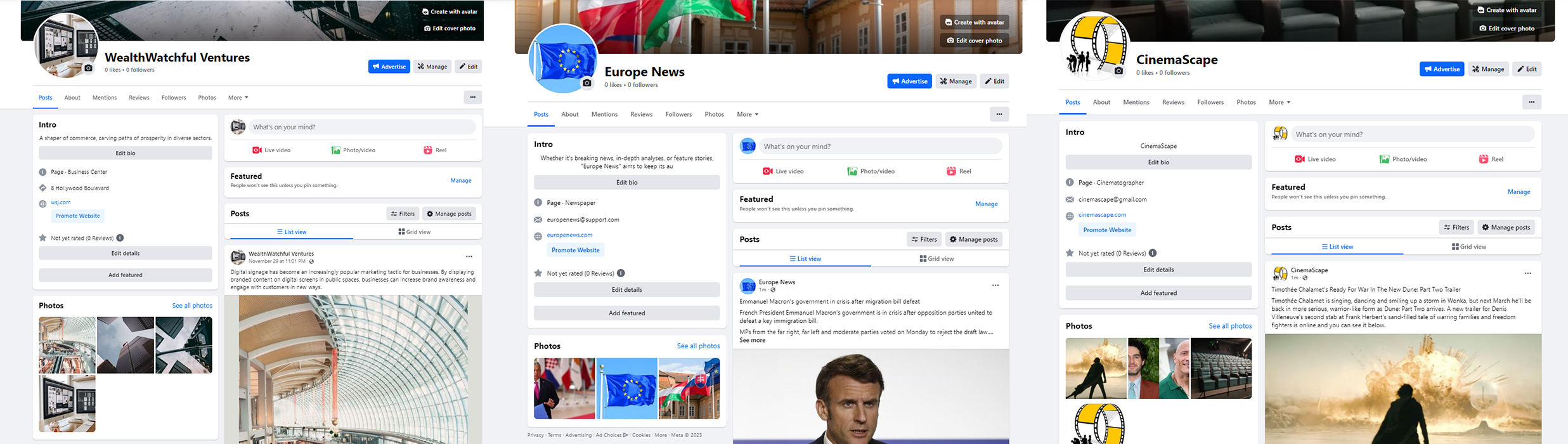Open Filters on CinemaScape posts

click(1456, 227)
